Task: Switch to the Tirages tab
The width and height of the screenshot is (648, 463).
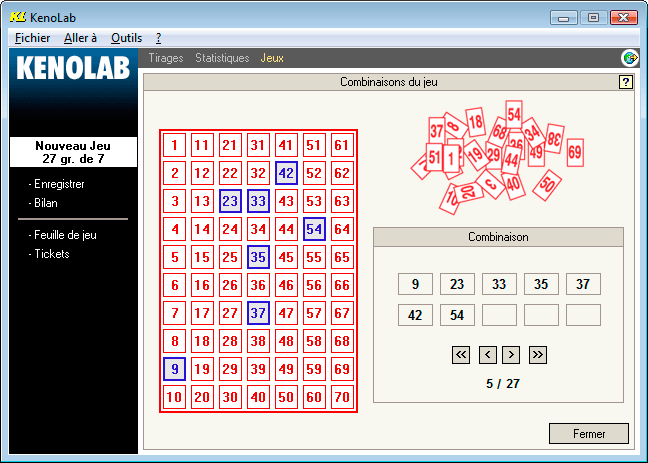Action: 166,58
